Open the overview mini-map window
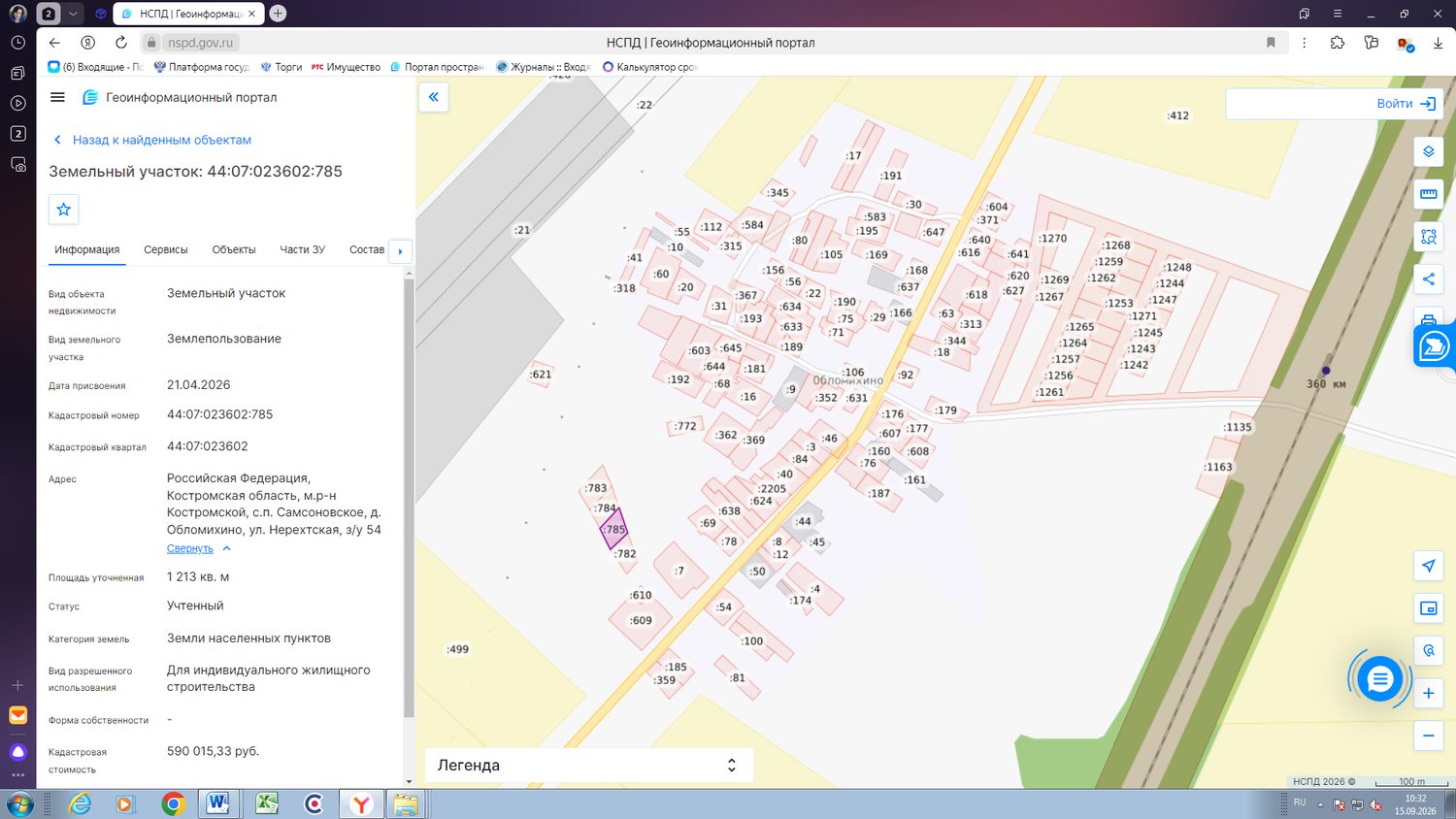1456x819 pixels. pos(1429,608)
